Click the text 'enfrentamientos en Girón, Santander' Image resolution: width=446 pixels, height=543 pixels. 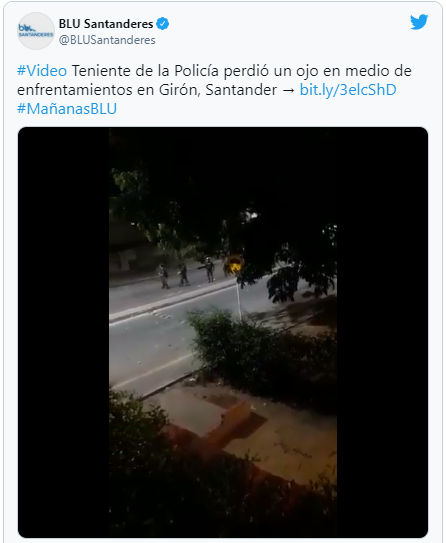point(147,90)
